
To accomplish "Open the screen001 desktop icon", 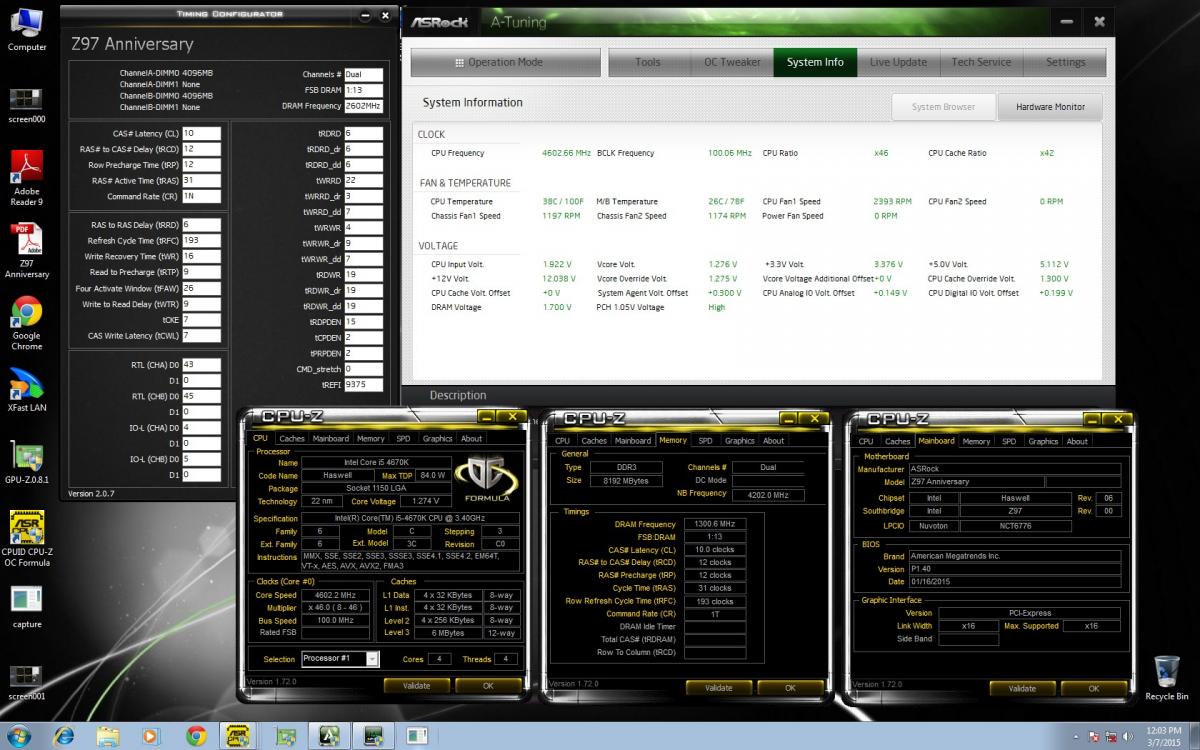I will tap(27, 680).
